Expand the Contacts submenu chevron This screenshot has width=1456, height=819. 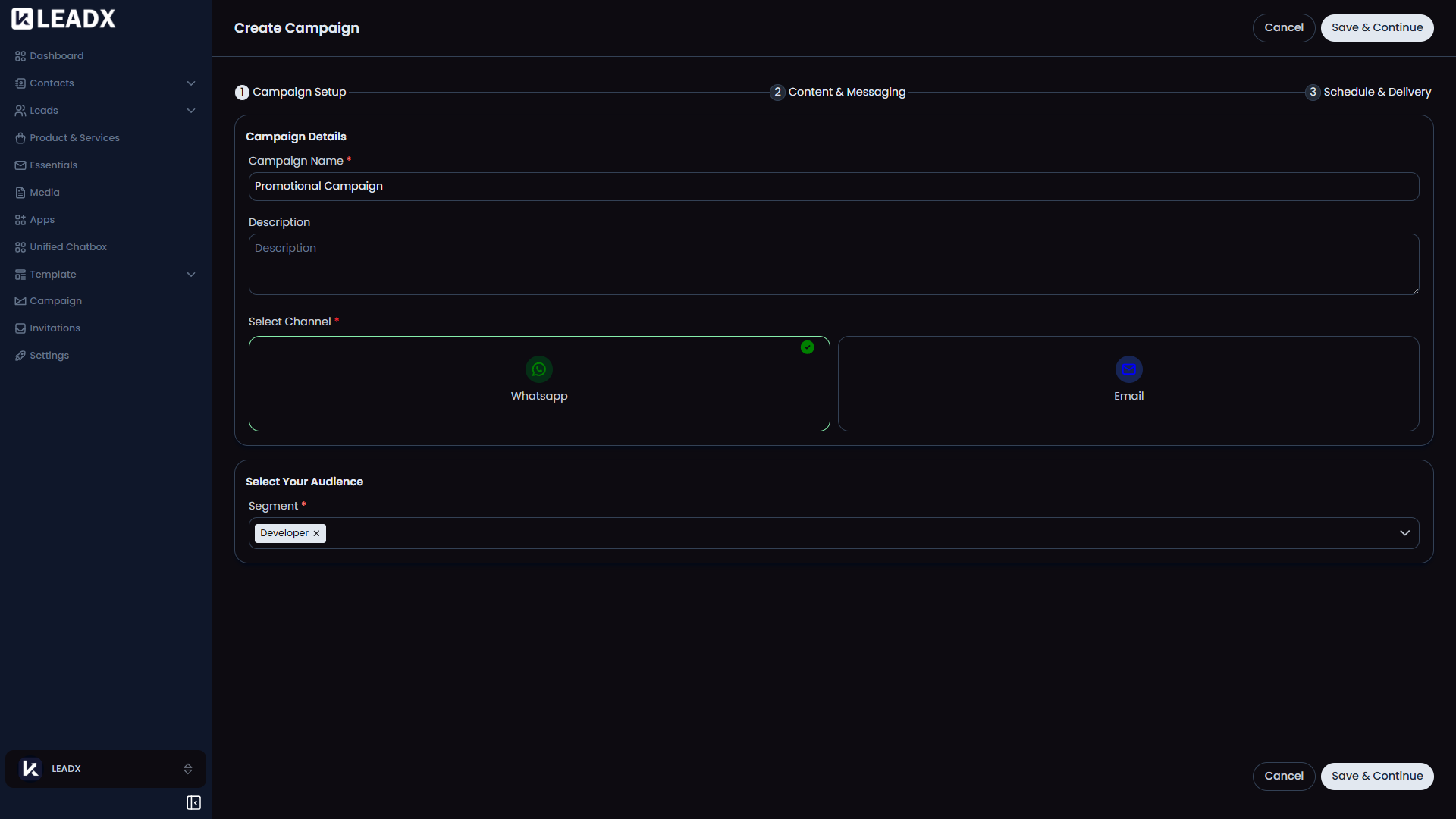[x=191, y=83]
